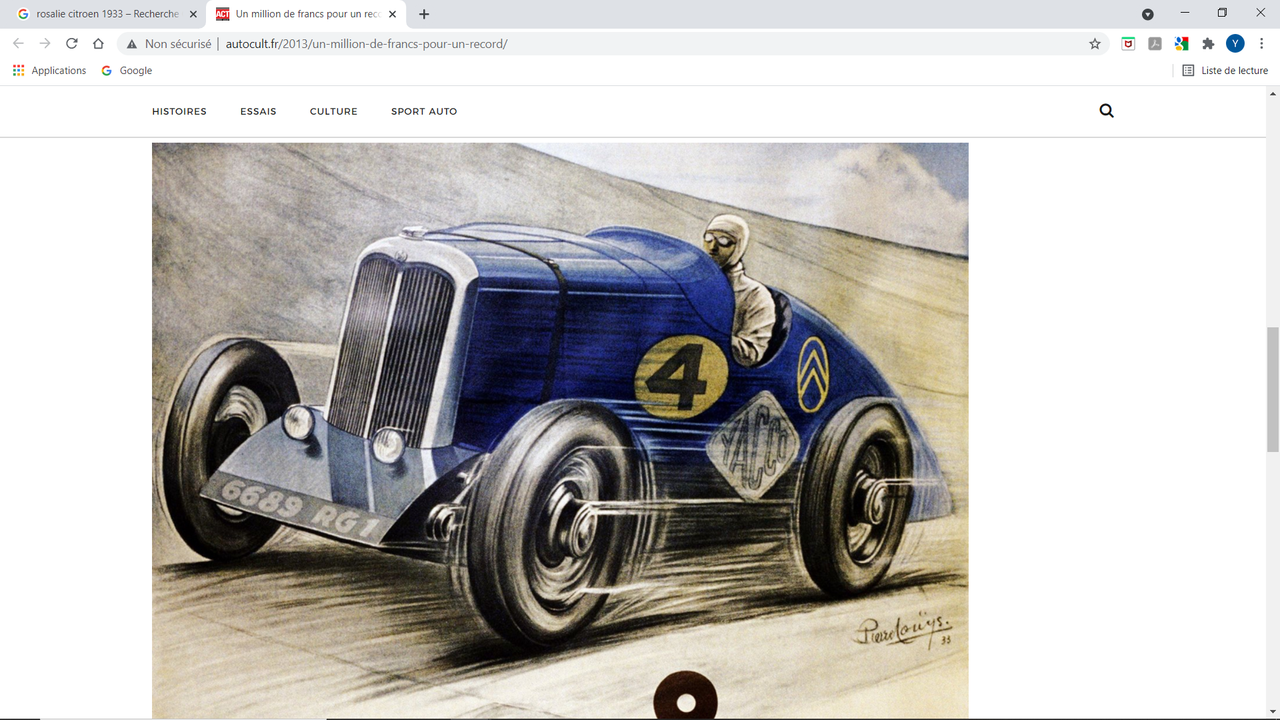Select the 'Un million de francs' tab
The width and height of the screenshot is (1280, 720).
pyautogui.click(x=305, y=14)
